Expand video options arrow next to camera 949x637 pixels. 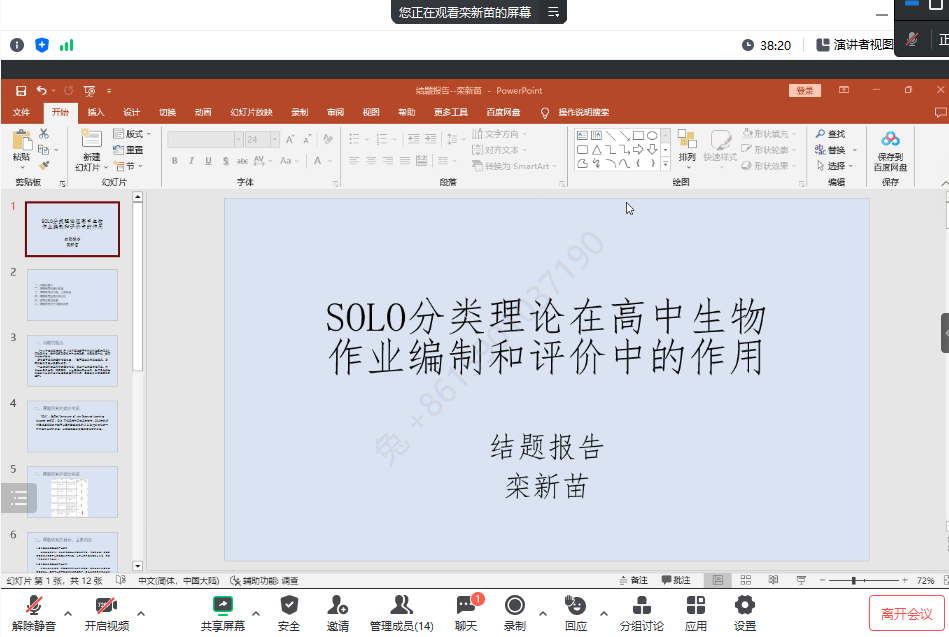tap(140, 613)
